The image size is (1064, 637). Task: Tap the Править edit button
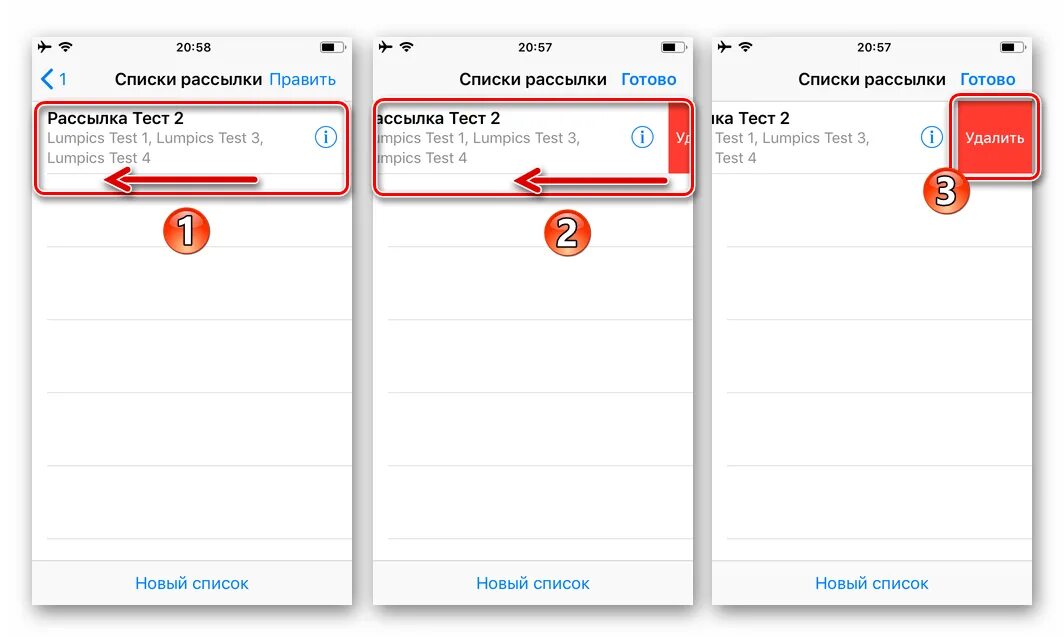[303, 79]
